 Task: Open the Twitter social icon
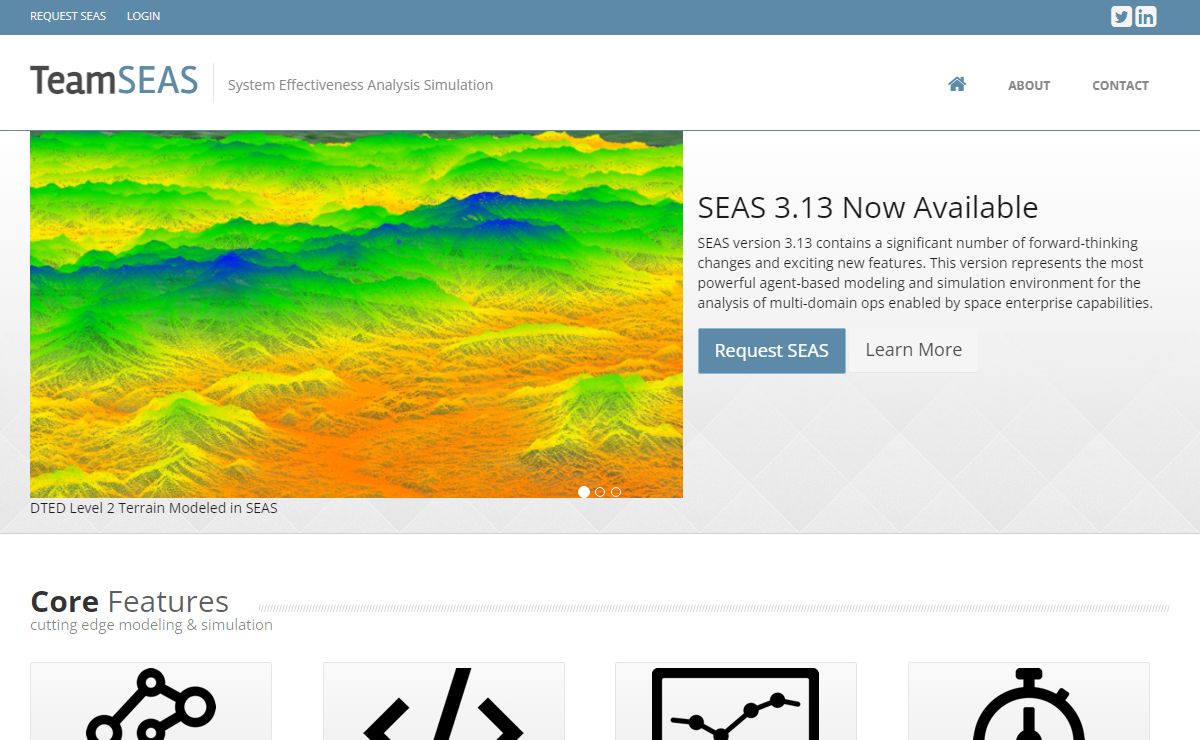click(x=1121, y=16)
